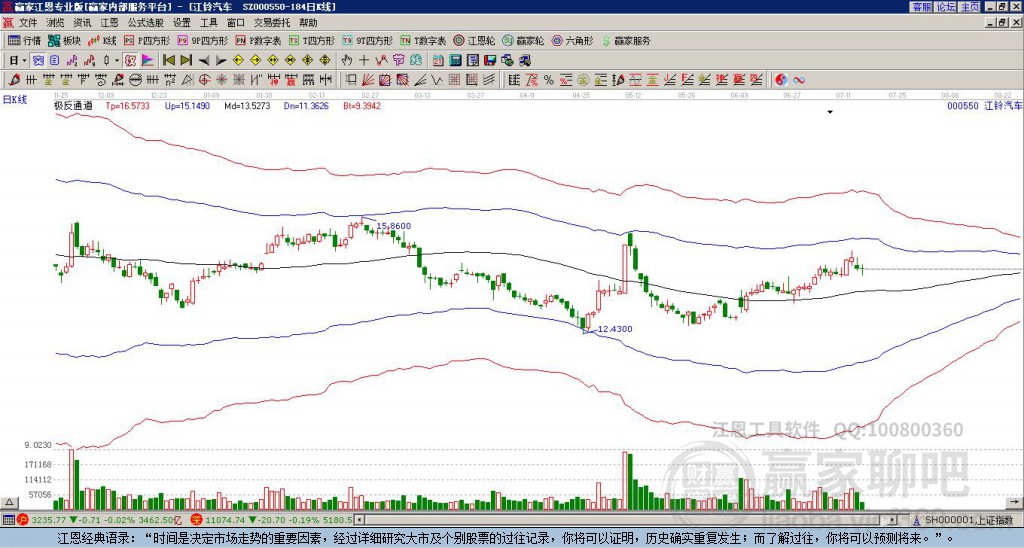1024x548 pixels.
Task: Open the 行情 quotes view
Action: 25,40
